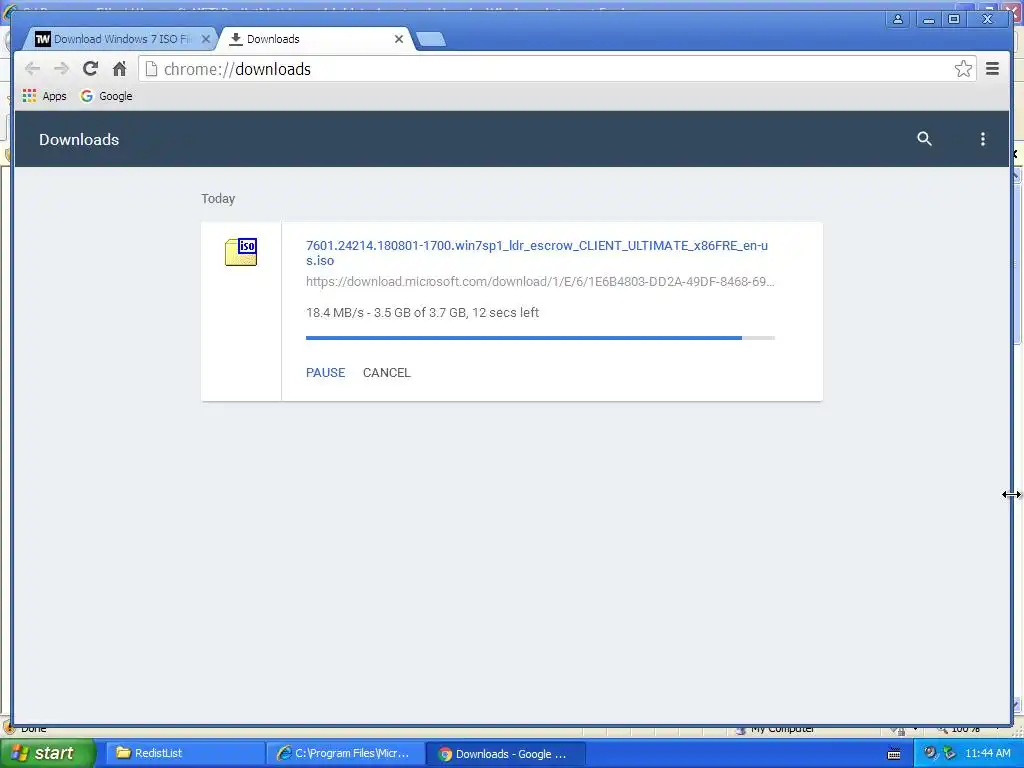Reload the downloads page
The image size is (1024, 768).
pos(90,69)
